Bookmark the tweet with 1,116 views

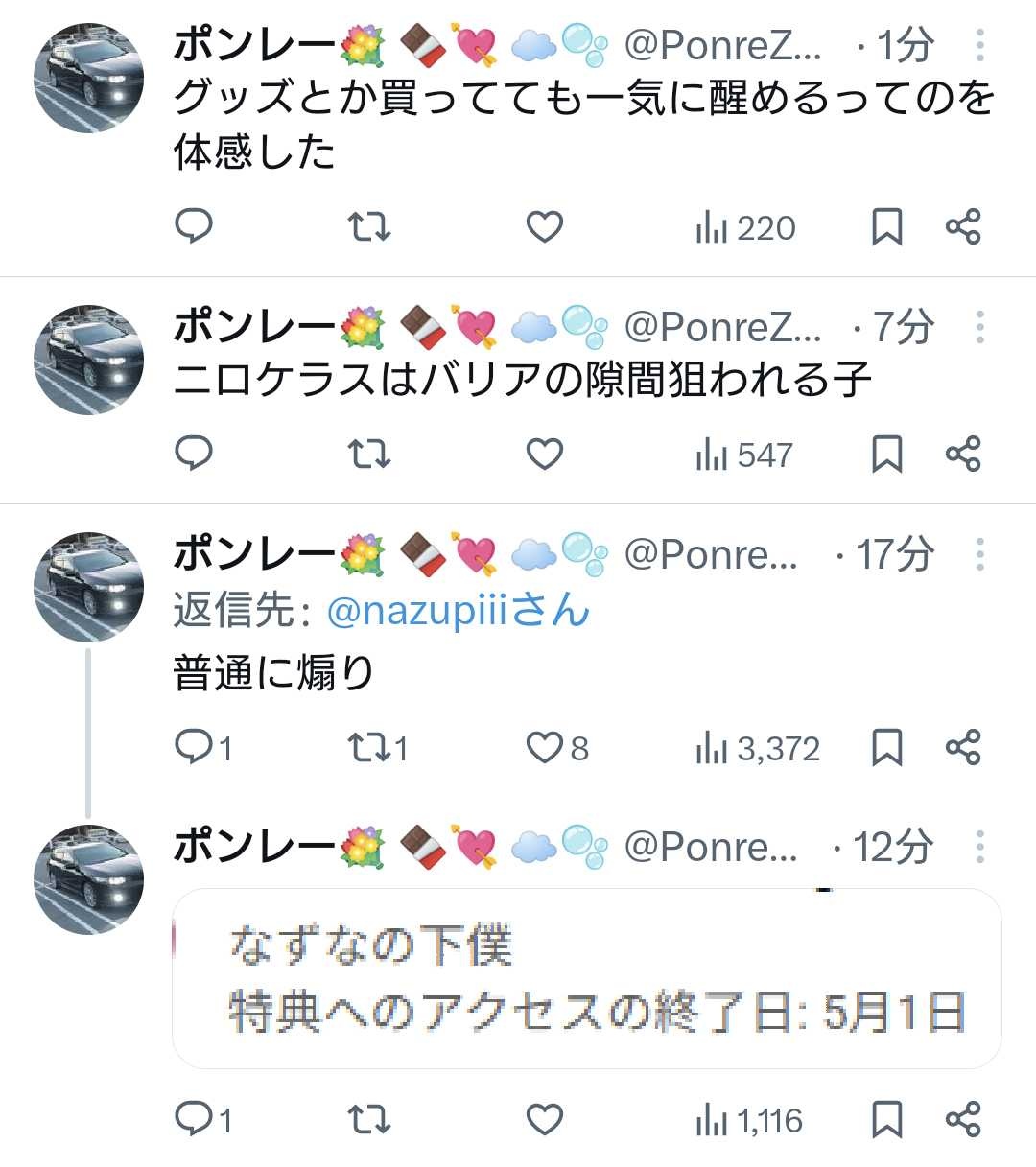click(886, 1119)
